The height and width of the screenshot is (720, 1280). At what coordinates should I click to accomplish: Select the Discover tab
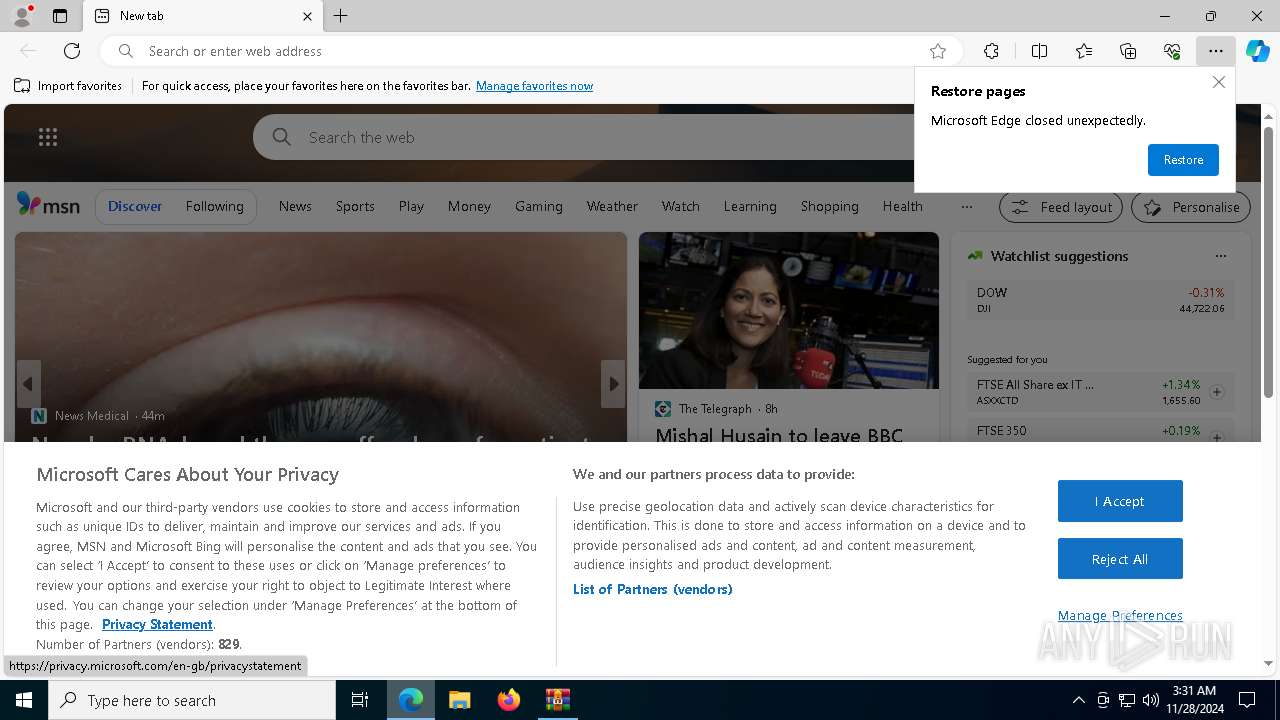click(x=135, y=206)
